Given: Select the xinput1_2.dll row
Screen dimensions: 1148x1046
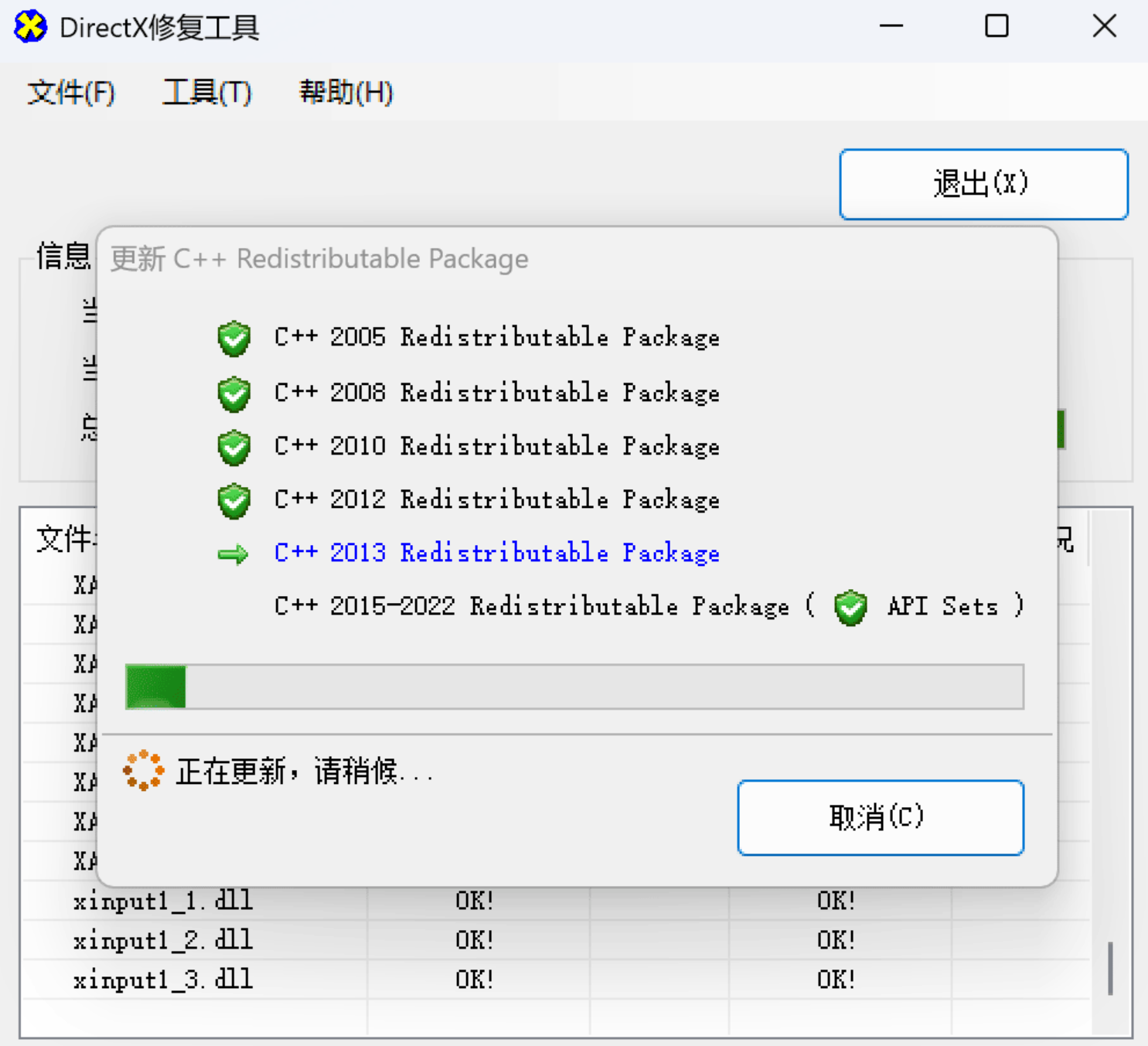Looking at the screenshot, I should pos(162,940).
